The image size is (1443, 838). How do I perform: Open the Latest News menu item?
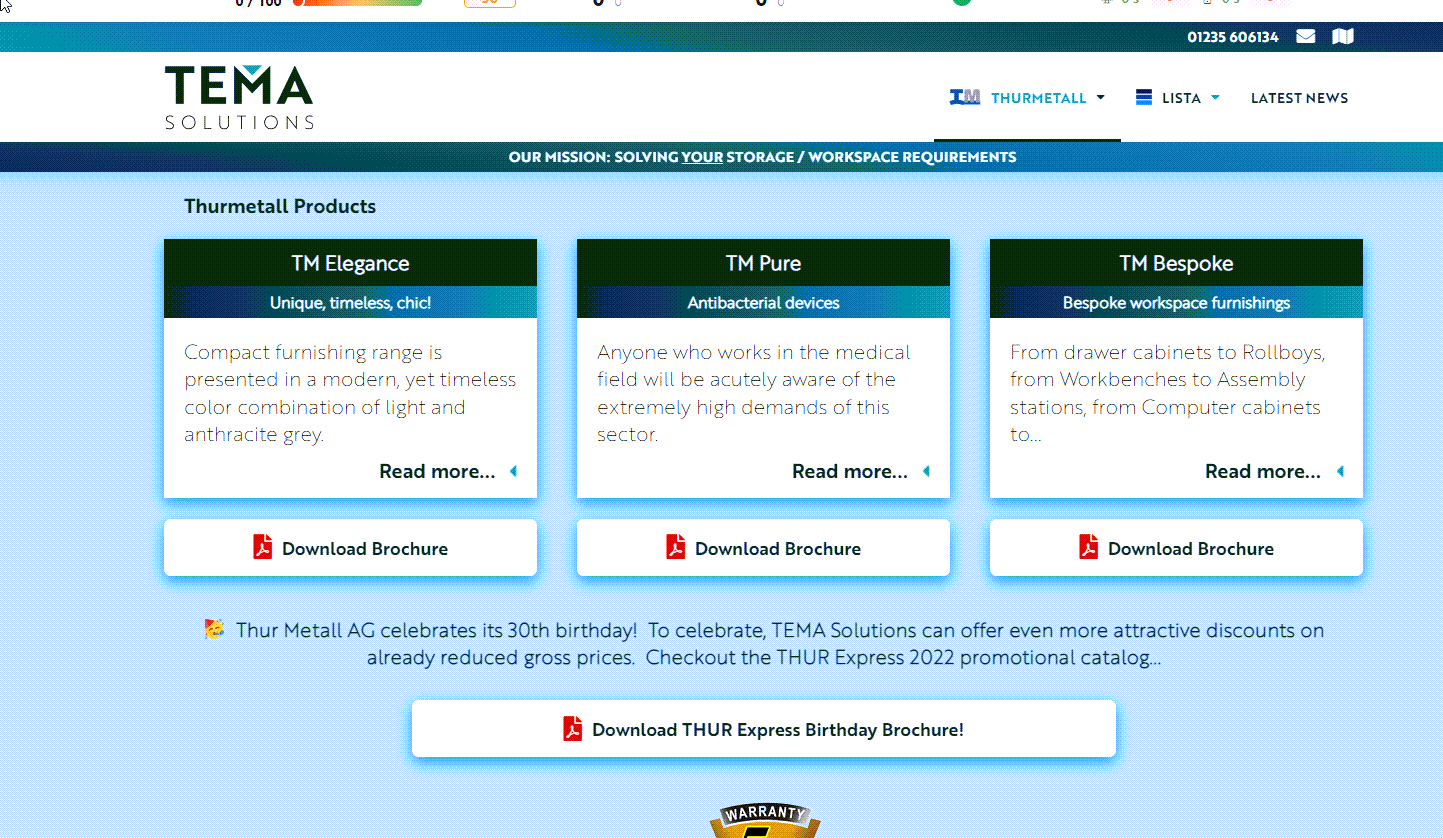coord(1299,98)
